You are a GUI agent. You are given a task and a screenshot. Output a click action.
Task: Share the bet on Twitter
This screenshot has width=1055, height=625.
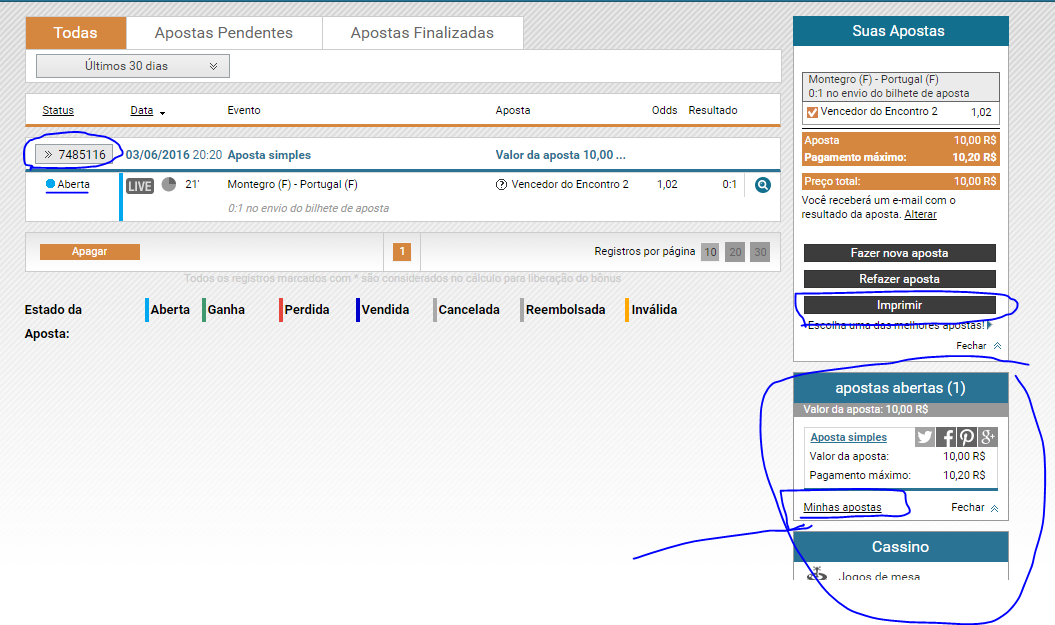point(925,437)
